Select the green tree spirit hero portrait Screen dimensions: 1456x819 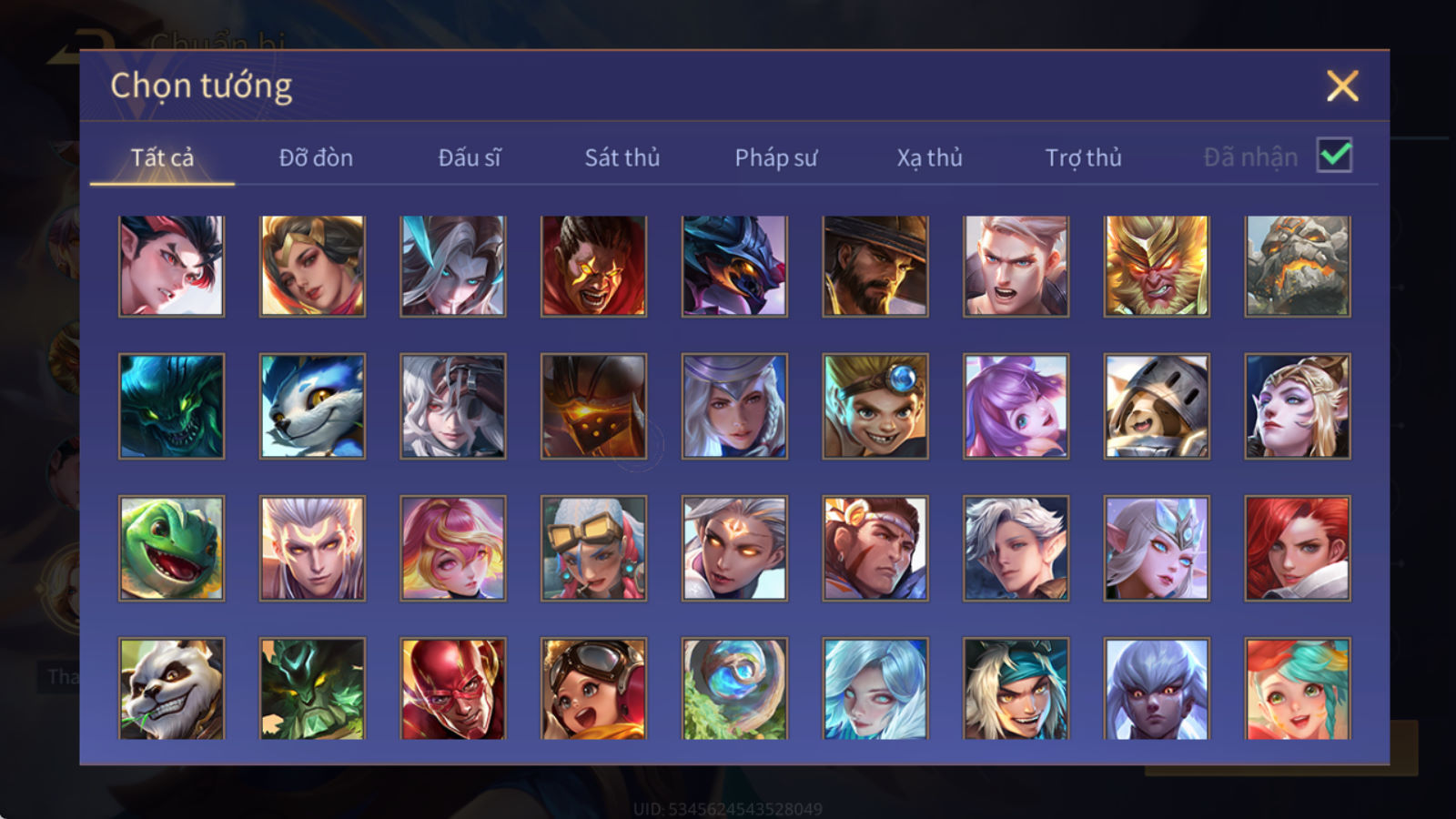[312, 689]
